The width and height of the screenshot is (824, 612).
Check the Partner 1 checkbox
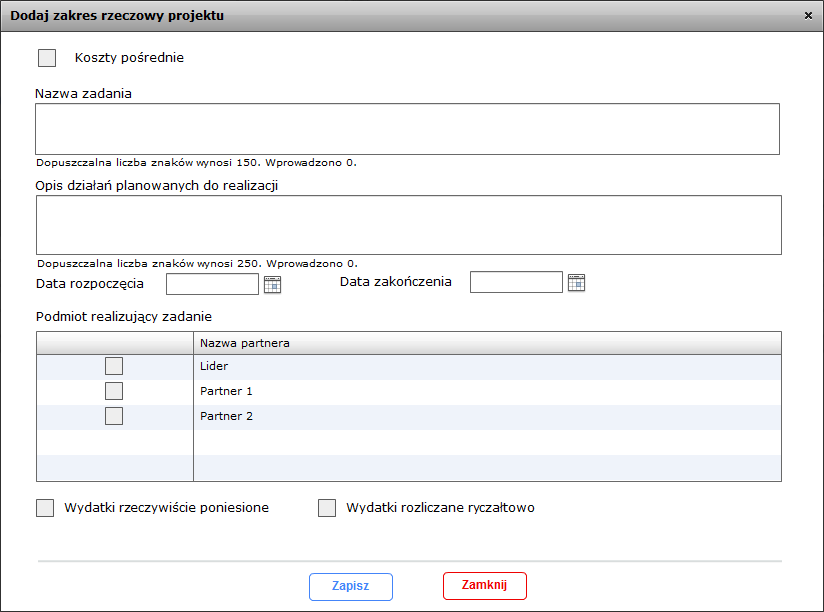point(114,391)
